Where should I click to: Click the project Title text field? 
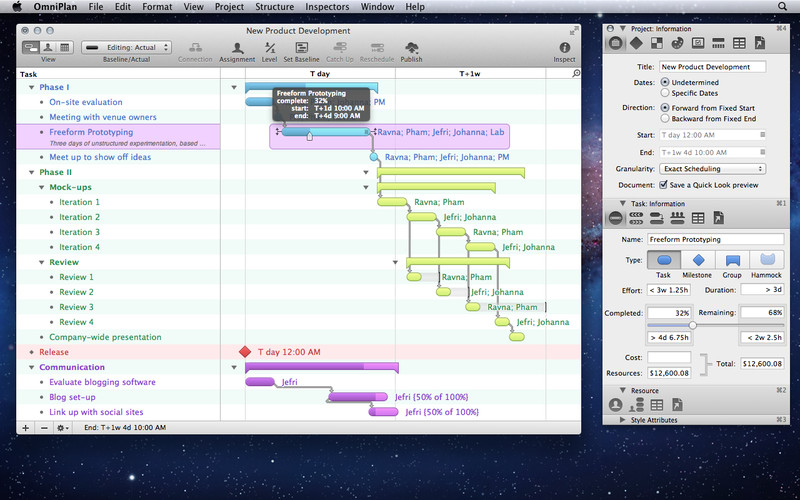[712, 67]
